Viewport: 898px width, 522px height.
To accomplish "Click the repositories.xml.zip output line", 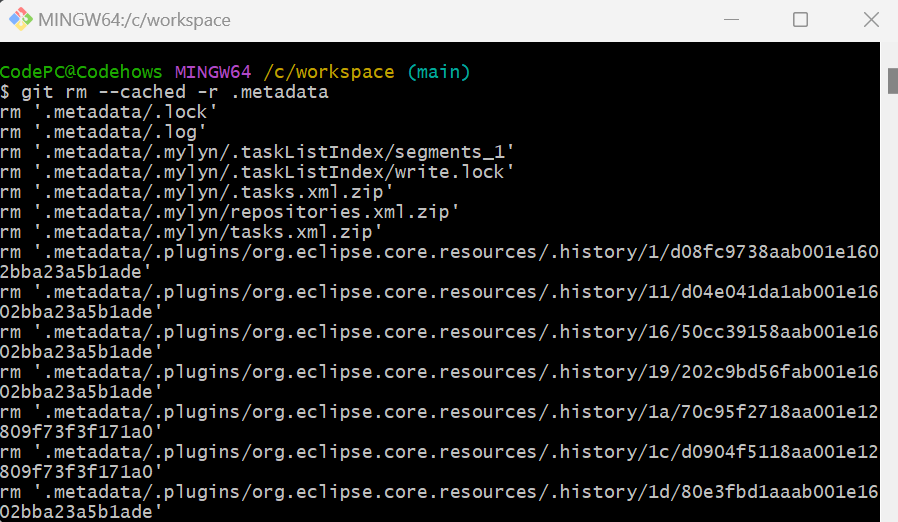I will pyautogui.click(x=230, y=212).
